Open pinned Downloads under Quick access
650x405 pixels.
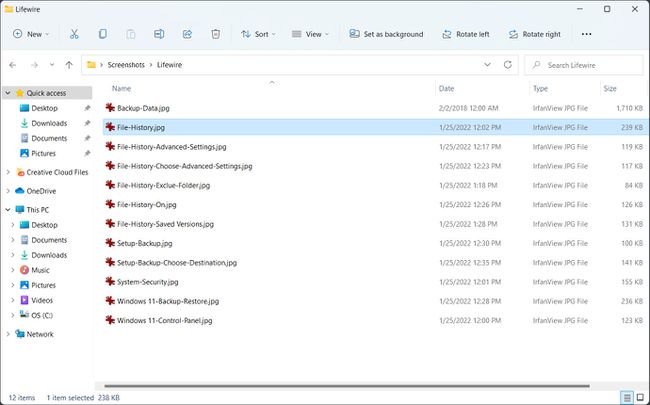click(x=49, y=123)
